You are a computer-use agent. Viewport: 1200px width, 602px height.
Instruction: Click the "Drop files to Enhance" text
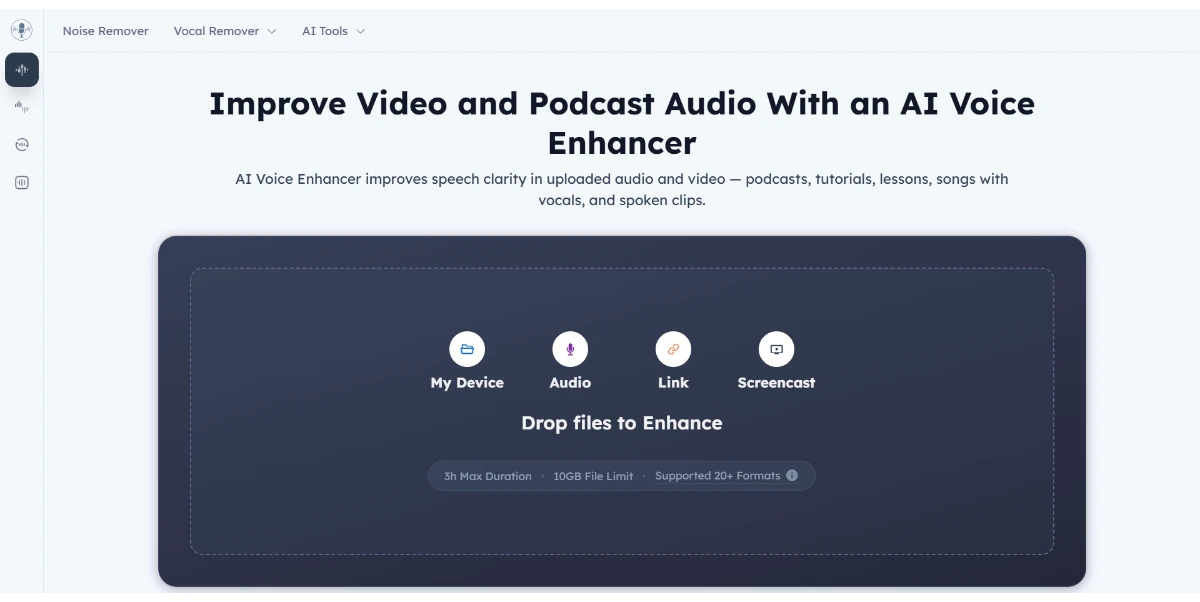pyautogui.click(x=622, y=423)
